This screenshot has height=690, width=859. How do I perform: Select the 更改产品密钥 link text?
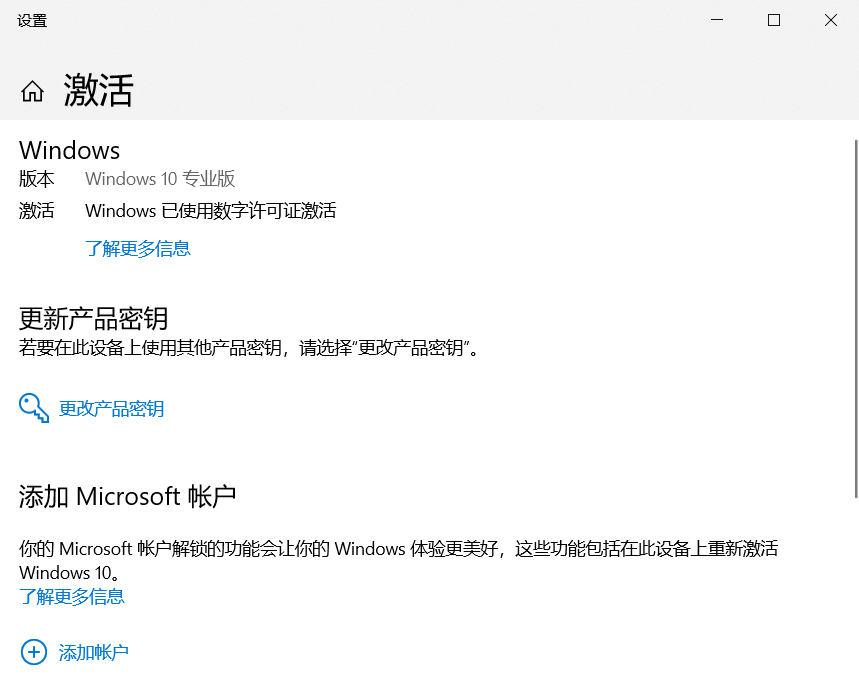pyautogui.click(x=111, y=408)
